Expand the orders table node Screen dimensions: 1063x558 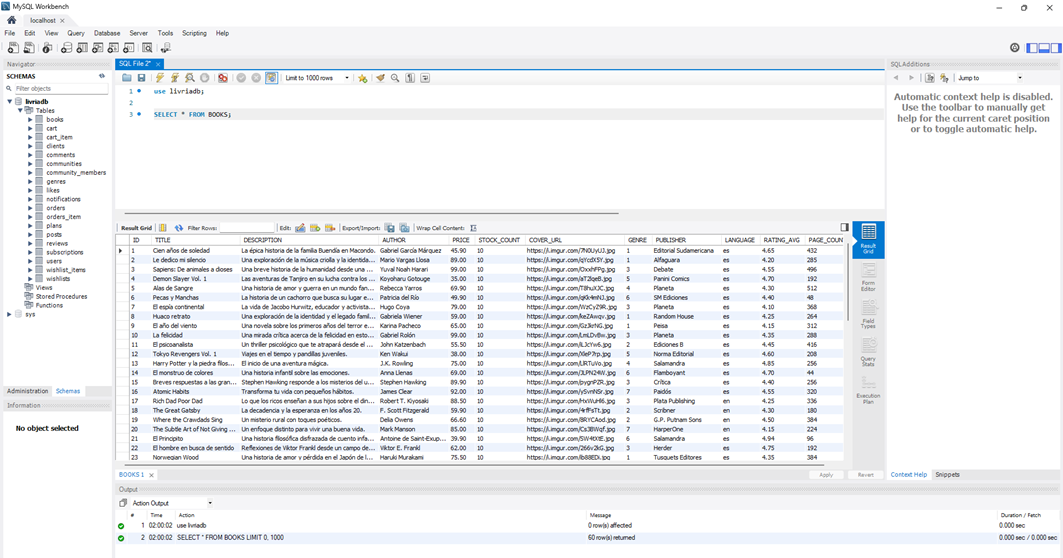[x=30, y=208]
